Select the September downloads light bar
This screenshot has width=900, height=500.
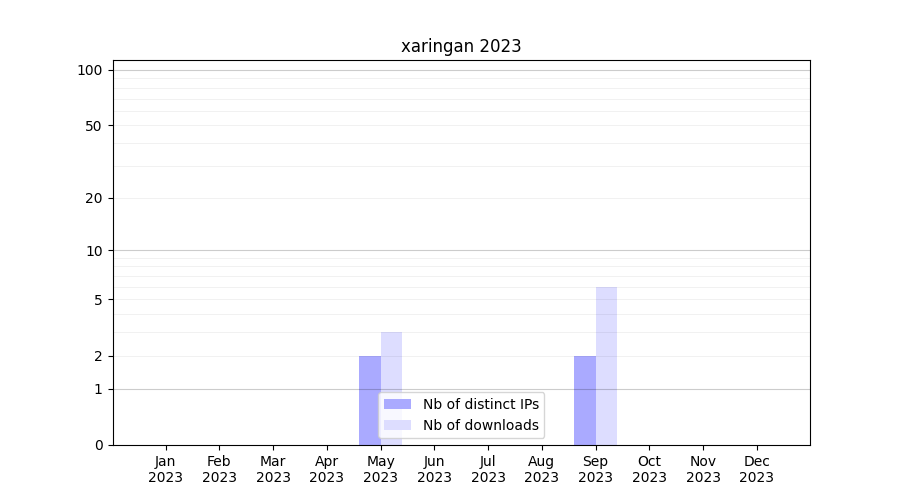(x=606, y=365)
